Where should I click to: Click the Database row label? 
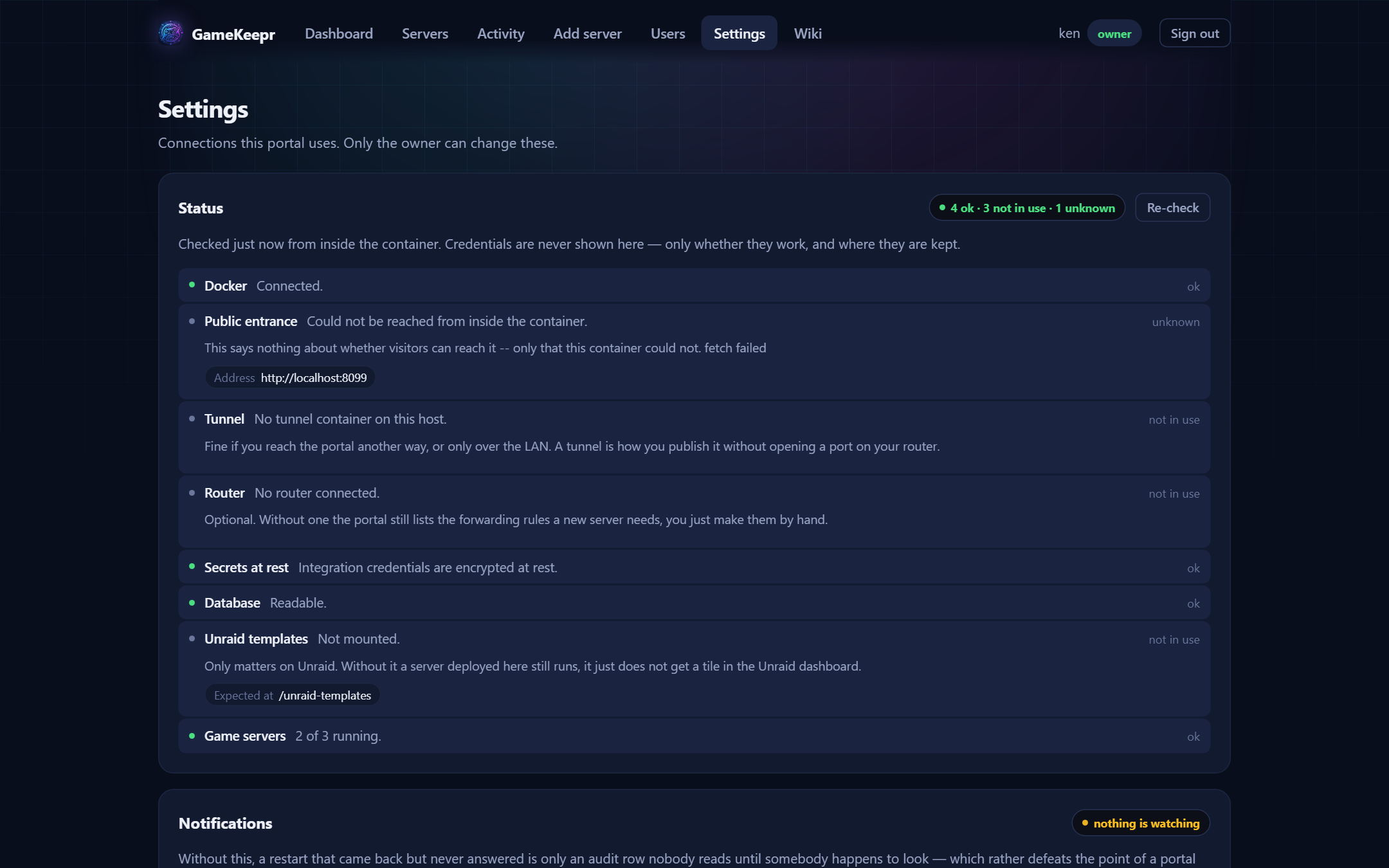point(232,603)
